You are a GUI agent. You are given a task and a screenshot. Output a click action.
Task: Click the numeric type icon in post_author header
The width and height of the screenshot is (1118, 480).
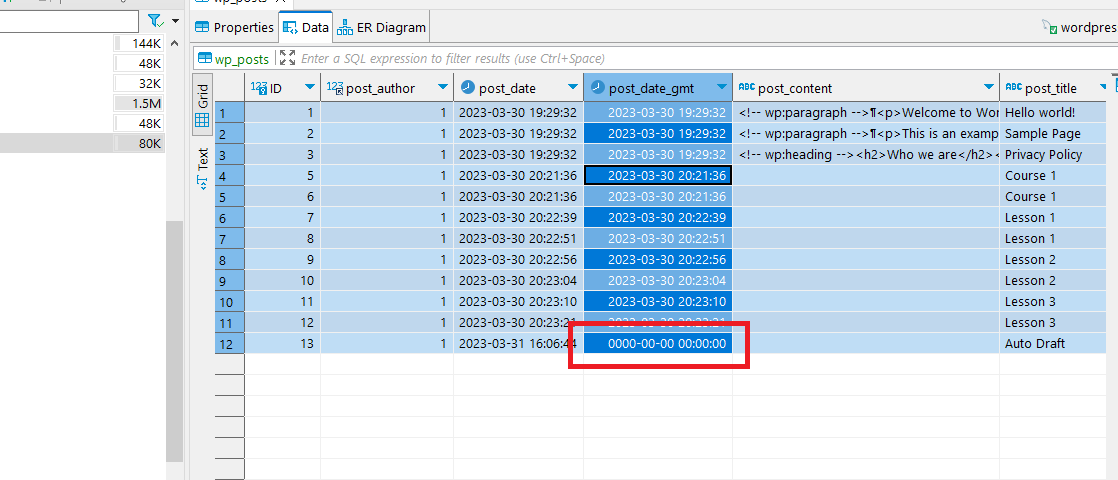pos(335,88)
